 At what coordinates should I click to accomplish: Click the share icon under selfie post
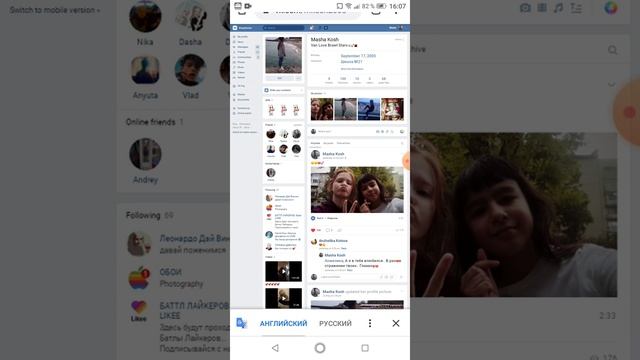pyautogui.click(x=339, y=230)
